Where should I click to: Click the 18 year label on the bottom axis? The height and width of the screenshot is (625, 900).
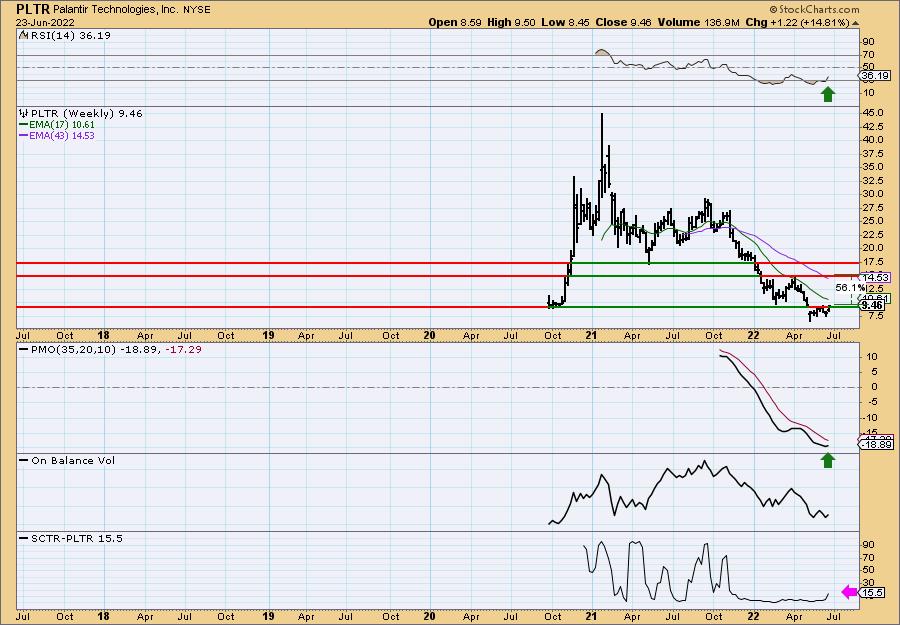pyautogui.click(x=104, y=616)
